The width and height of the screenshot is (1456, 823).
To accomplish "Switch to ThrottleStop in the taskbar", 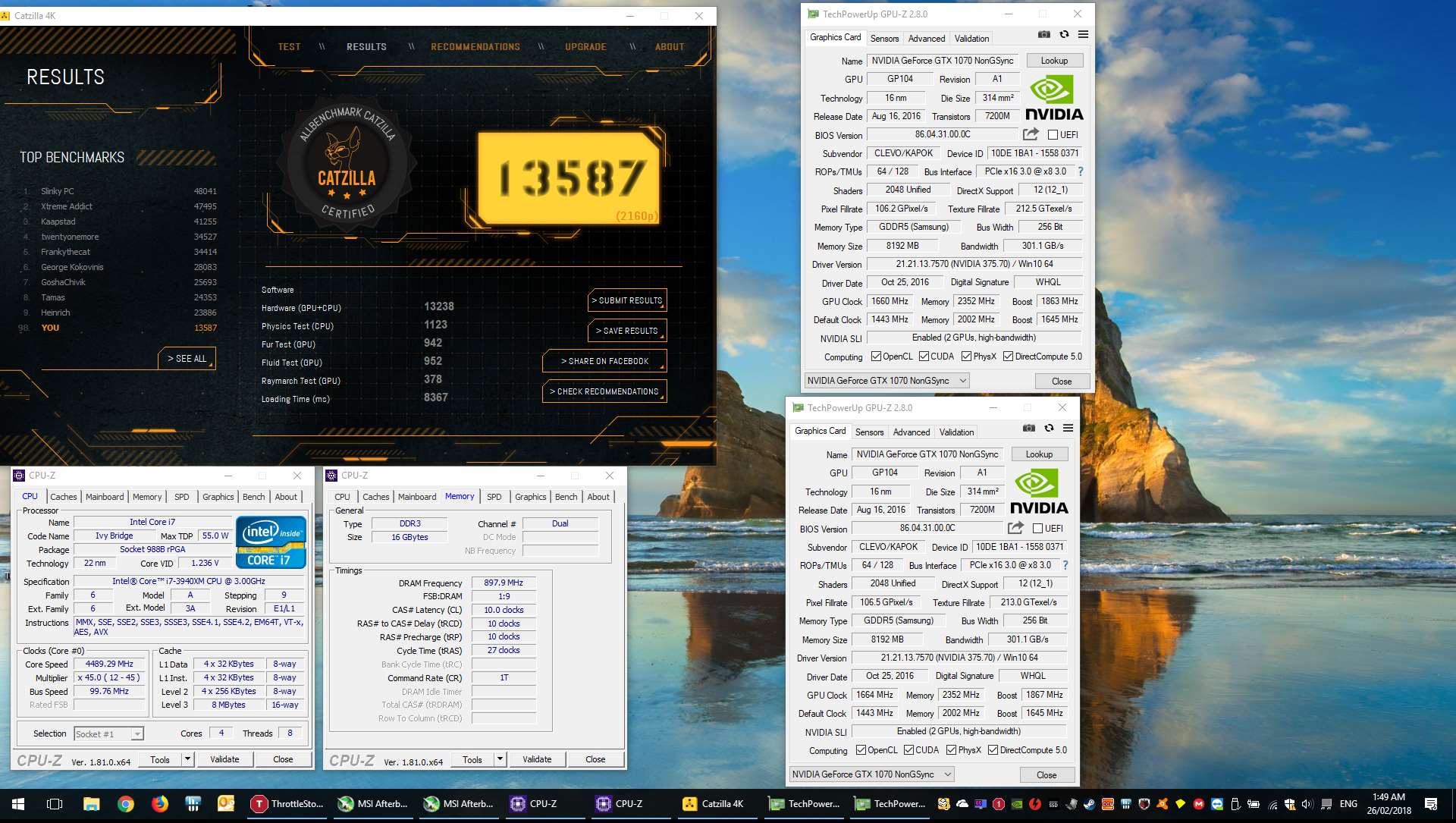I will [288, 804].
